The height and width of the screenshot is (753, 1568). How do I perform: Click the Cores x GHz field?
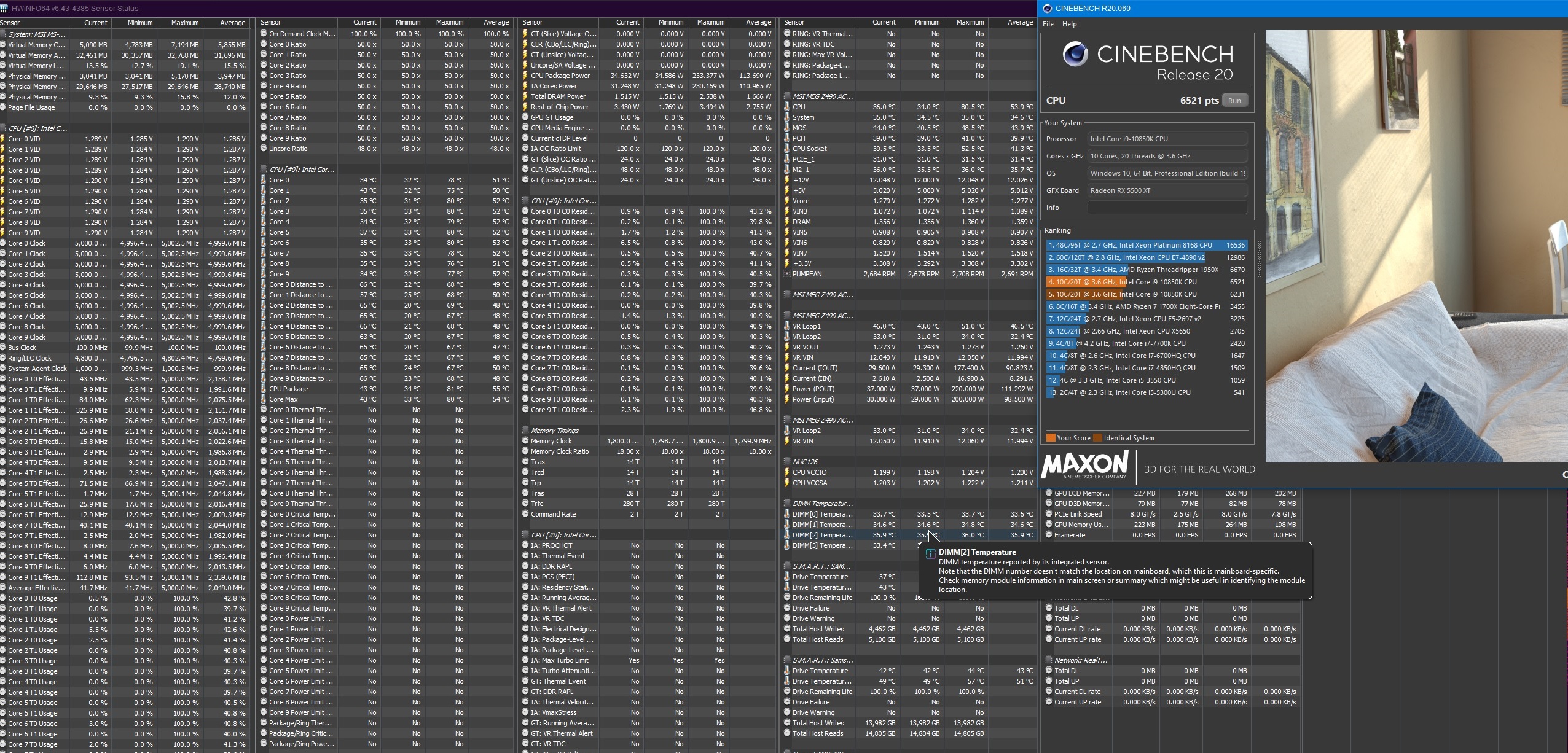click(x=1167, y=156)
